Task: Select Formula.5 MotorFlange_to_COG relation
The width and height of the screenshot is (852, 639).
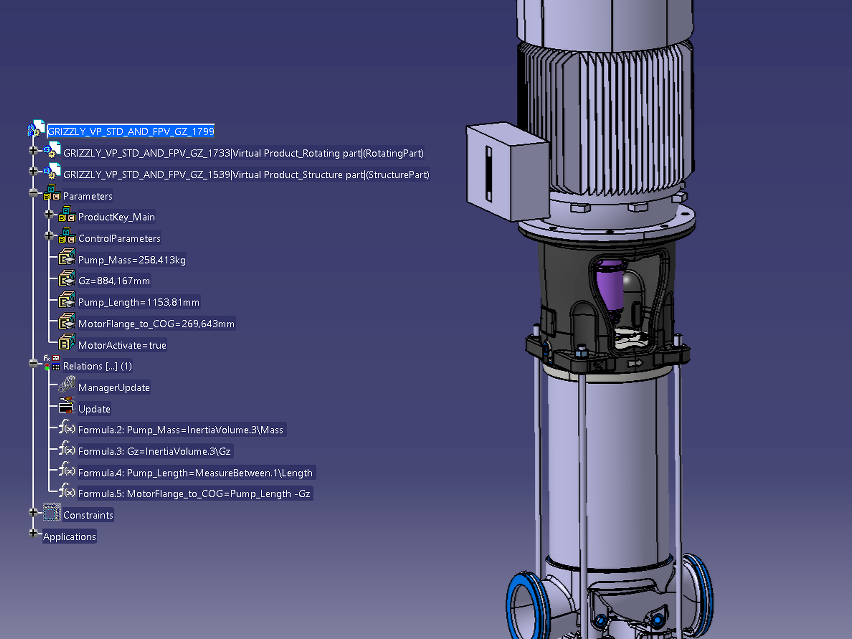Action: 194,493
